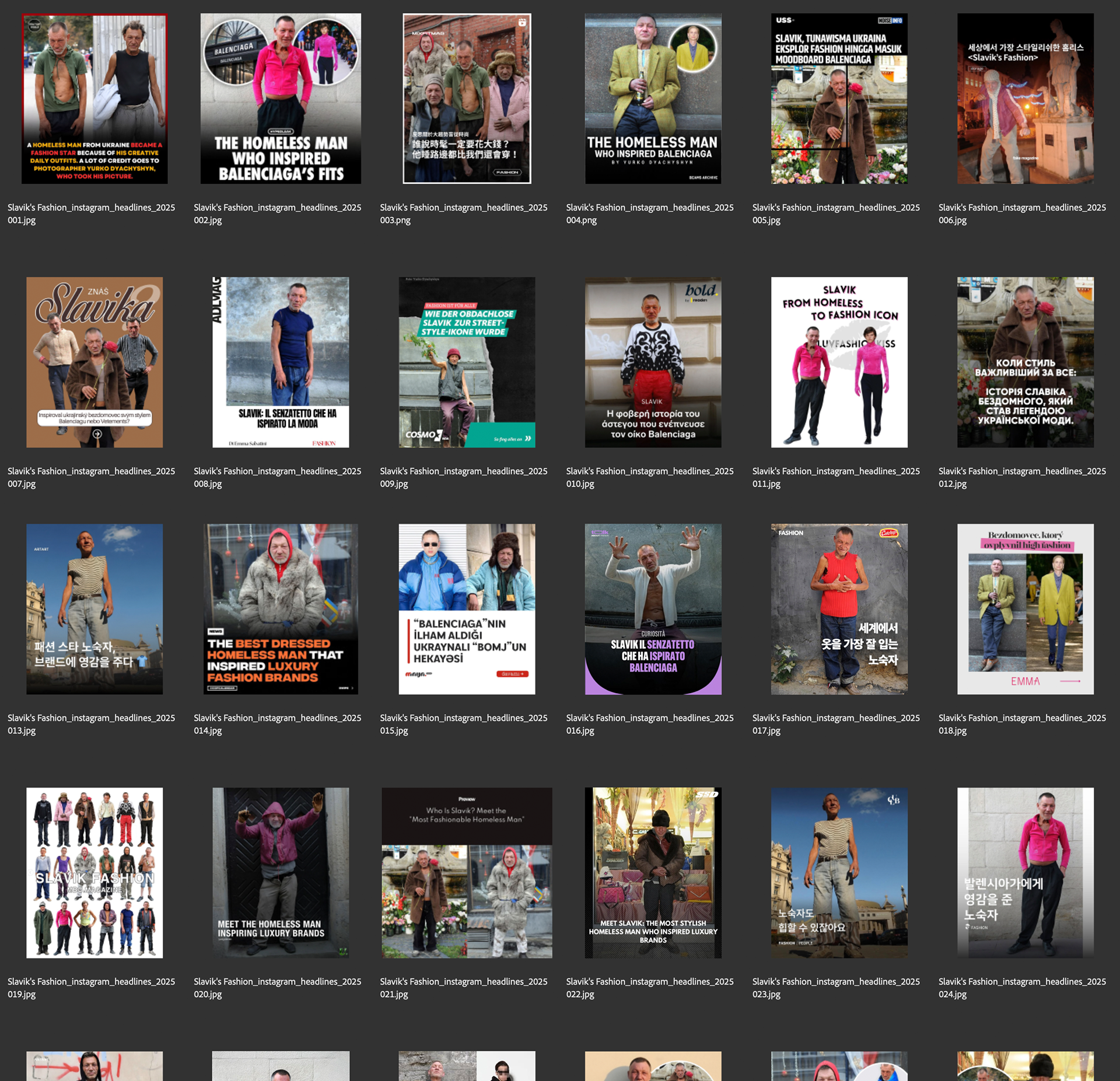Select thumbnail of file 002.jpg
This screenshot has height=1081, width=1120.
281,99
